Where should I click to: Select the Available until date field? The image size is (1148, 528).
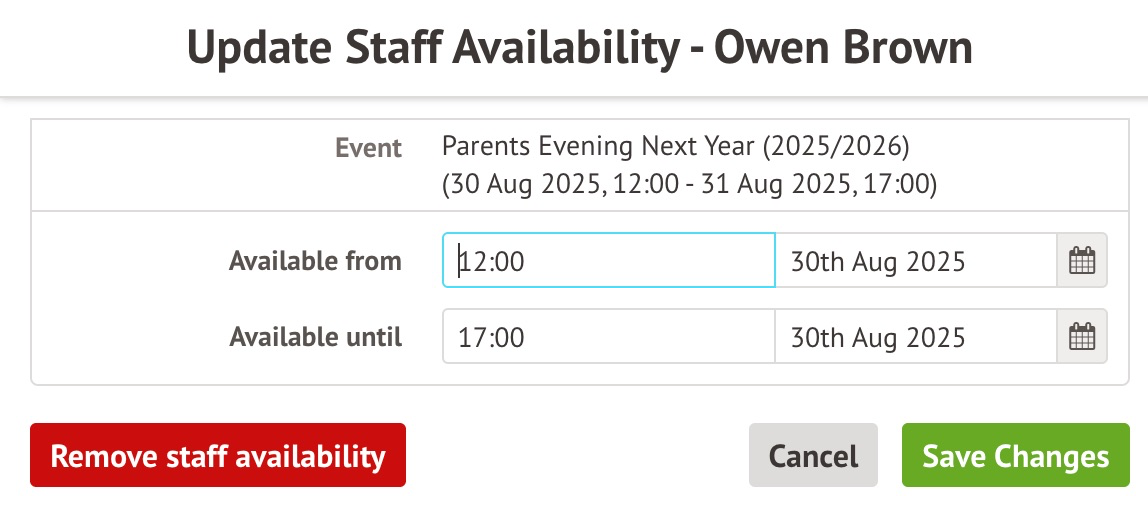point(915,336)
